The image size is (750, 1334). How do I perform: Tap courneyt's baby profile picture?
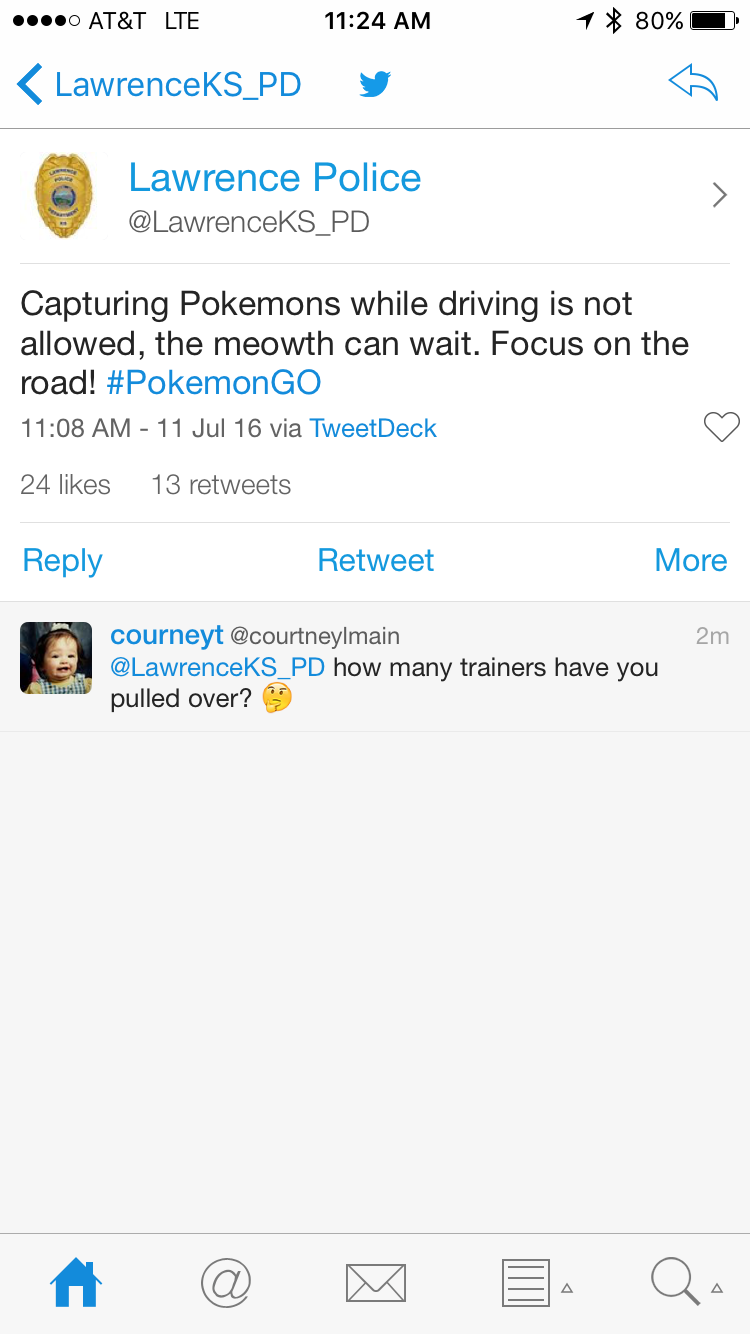pos(56,658)
